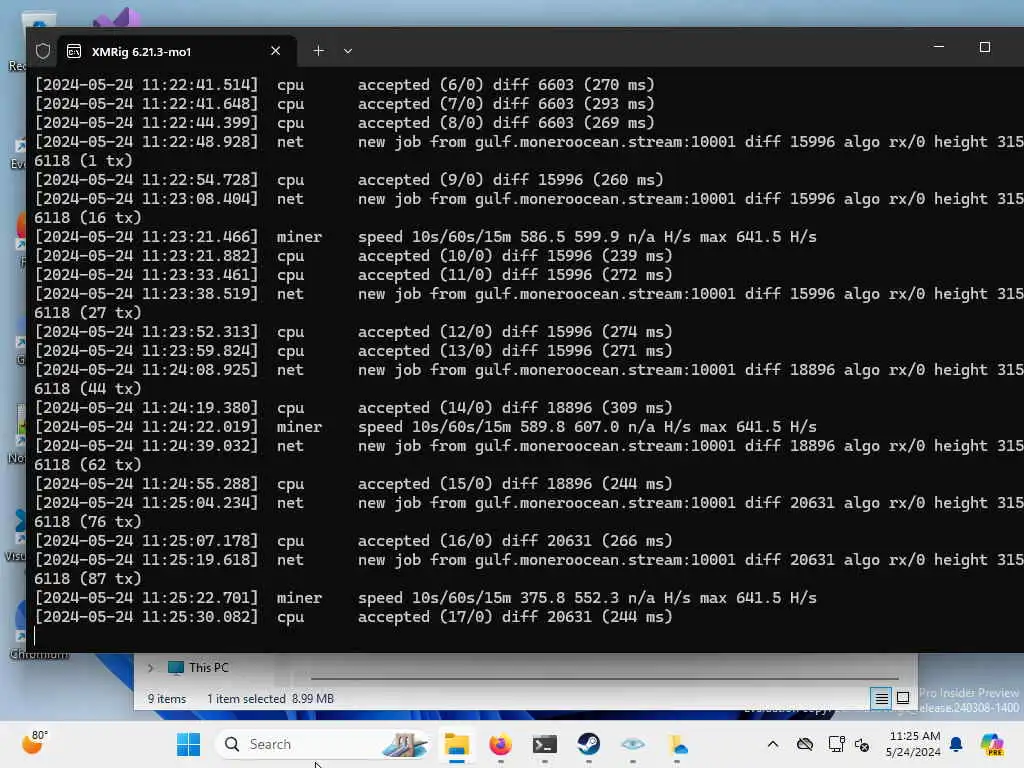Click the 'accepted (9/0) diff 15996' line
Viewport: 1024px width, 768px height.
(349, 180)
